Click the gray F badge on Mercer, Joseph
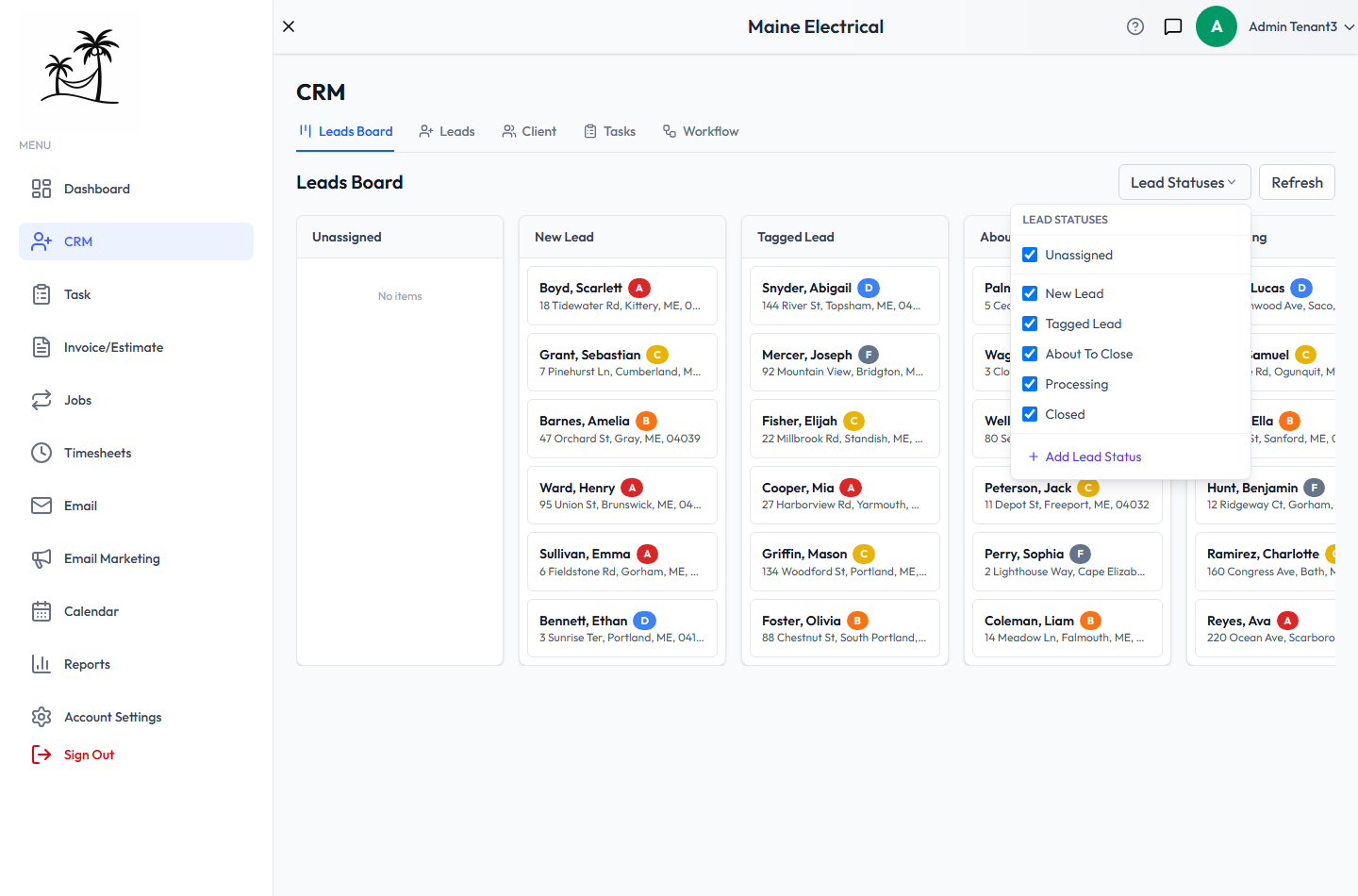The height and width of the screenshot is (896, 1358). [869, 355]
